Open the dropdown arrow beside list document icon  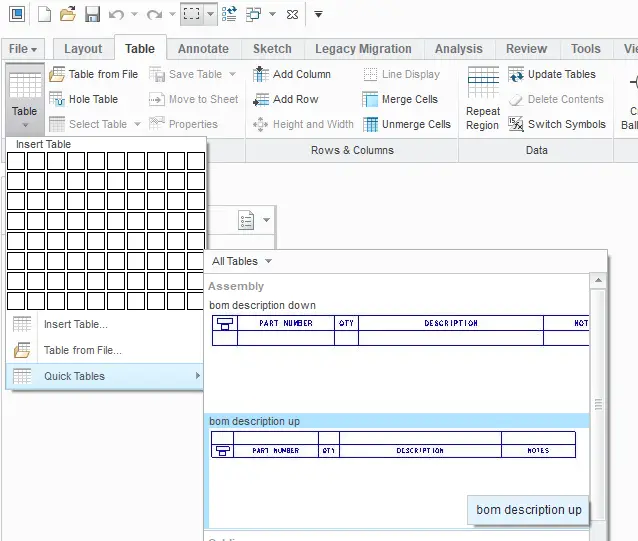tap(267, 220)
